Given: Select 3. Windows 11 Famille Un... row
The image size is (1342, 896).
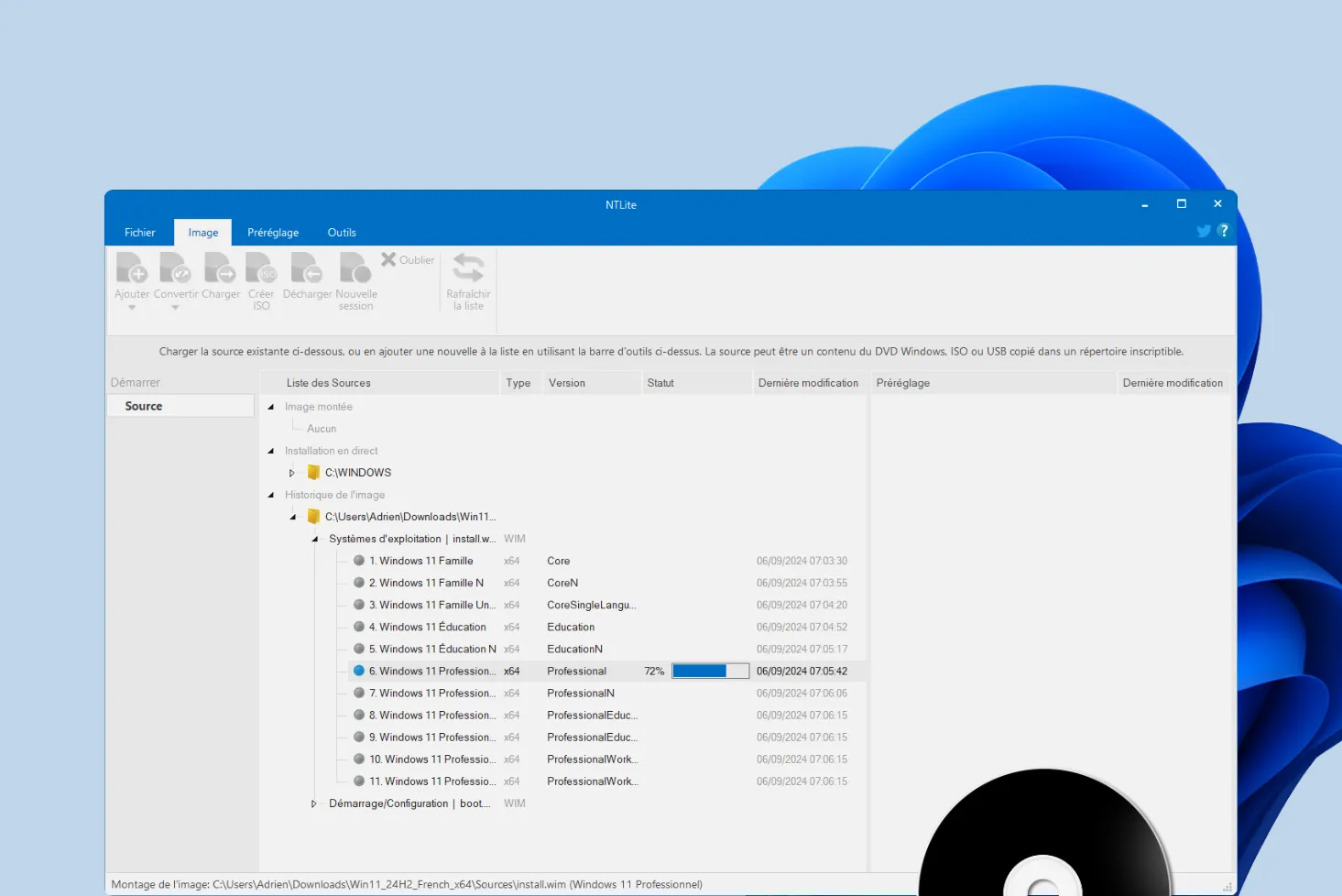Looking at the screenshot, I should pos(606,605).
